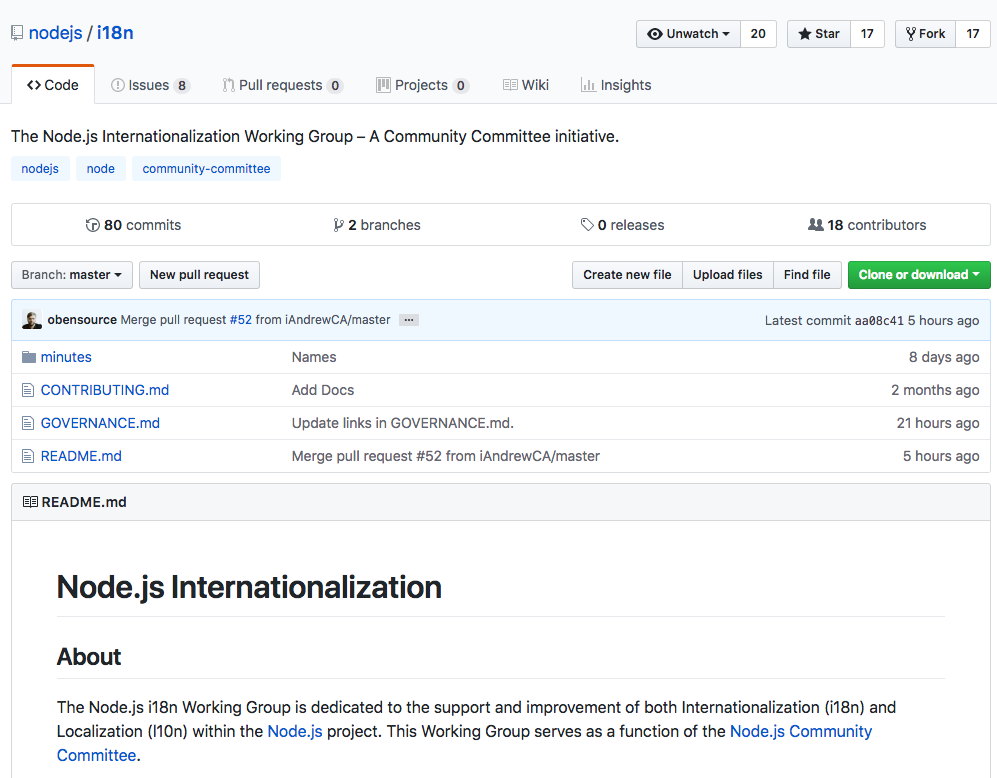Switch to the Issues tab
This screenshot has width=997, height=778.
[x=150, y=85]
